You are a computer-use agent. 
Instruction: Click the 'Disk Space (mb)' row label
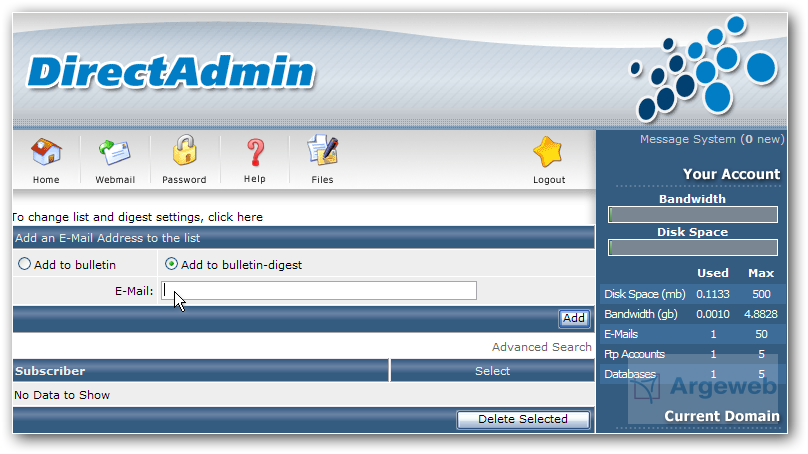(645, 294)
